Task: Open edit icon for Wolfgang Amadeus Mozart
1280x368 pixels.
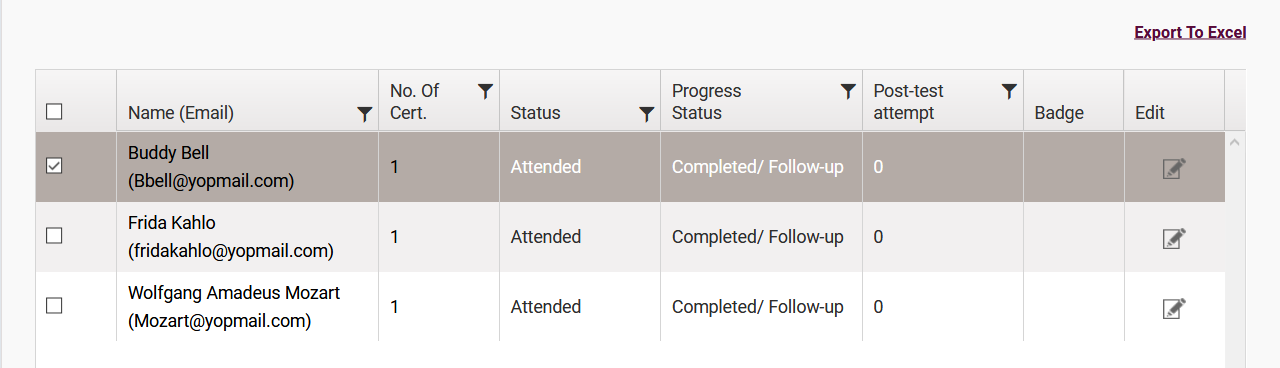Action: point(1174,308)
